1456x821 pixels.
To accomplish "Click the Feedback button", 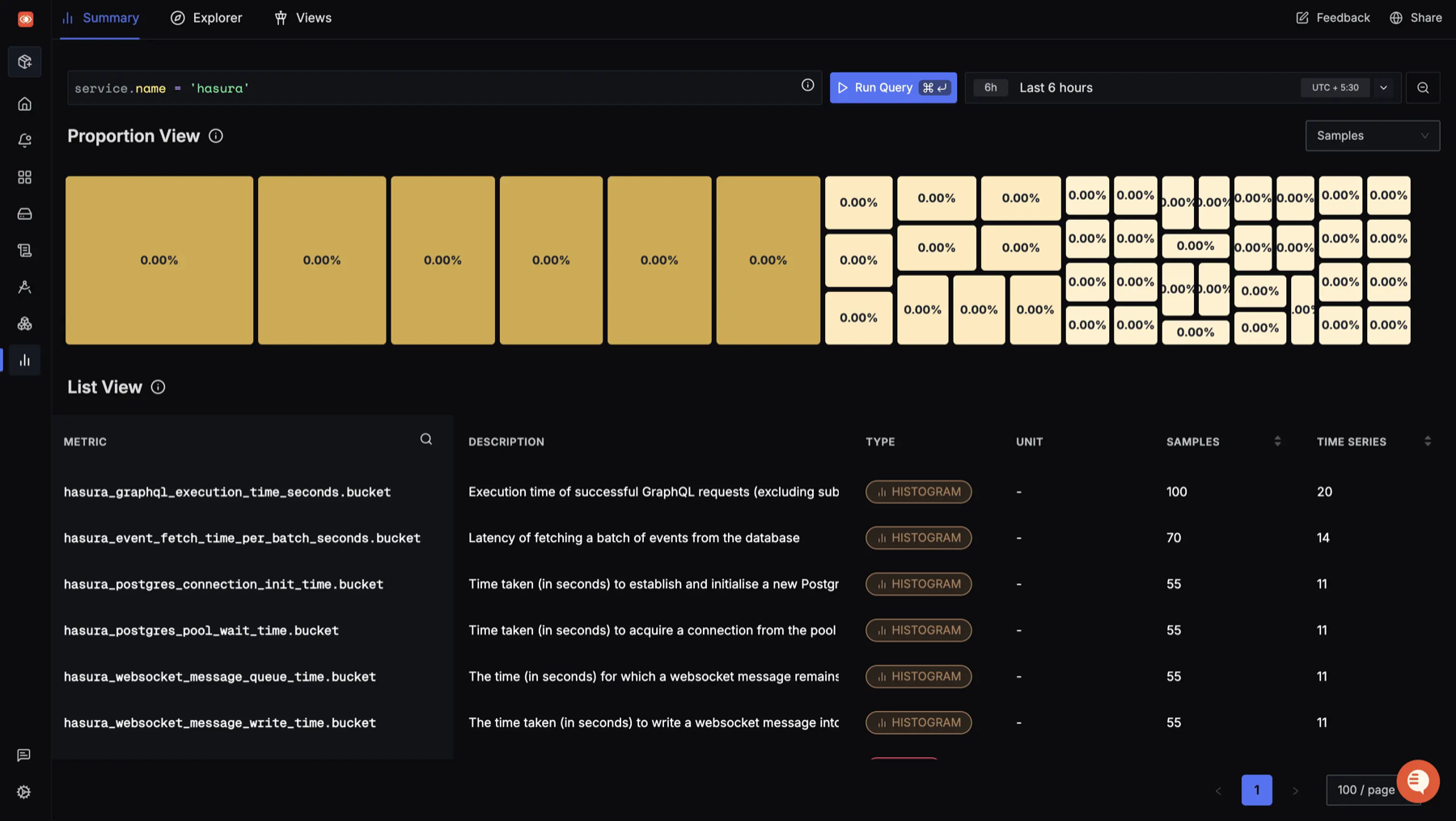I will (1333, 18).
